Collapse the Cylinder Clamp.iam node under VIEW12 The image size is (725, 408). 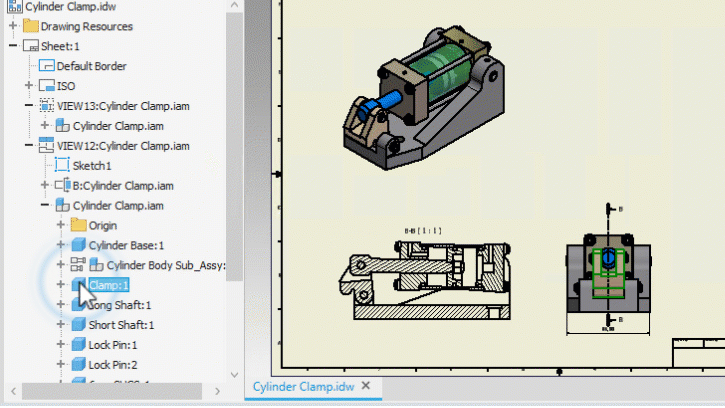click(44, 205)
